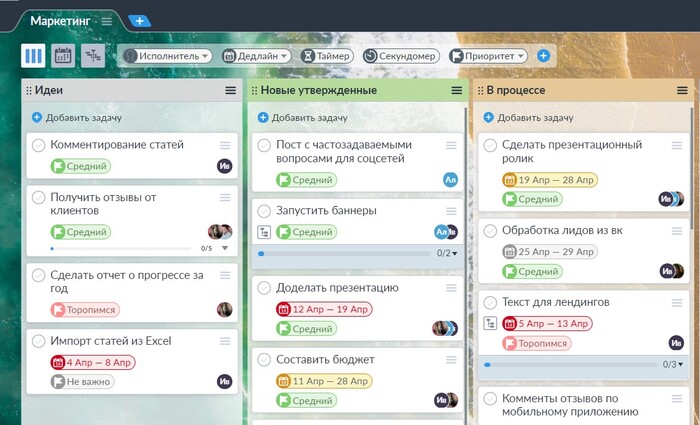Click subtasks icon on Текст для лендингов card

490,323
